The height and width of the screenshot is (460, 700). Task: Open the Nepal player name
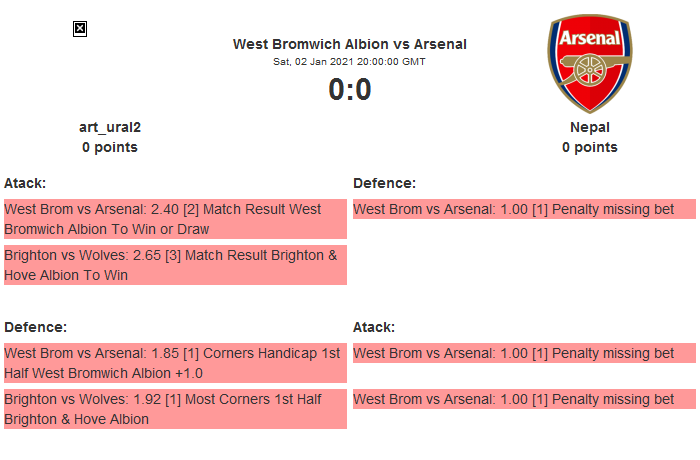[590, 127]
